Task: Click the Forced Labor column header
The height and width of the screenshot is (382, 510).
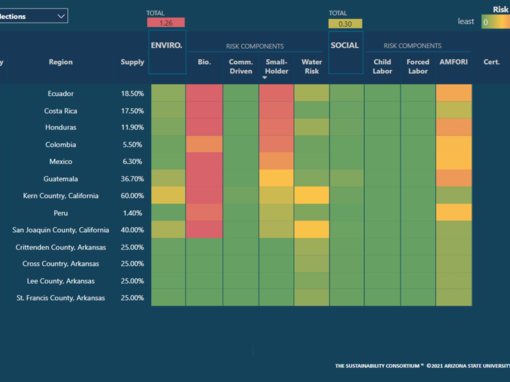Action: click(x=418, y=66)
